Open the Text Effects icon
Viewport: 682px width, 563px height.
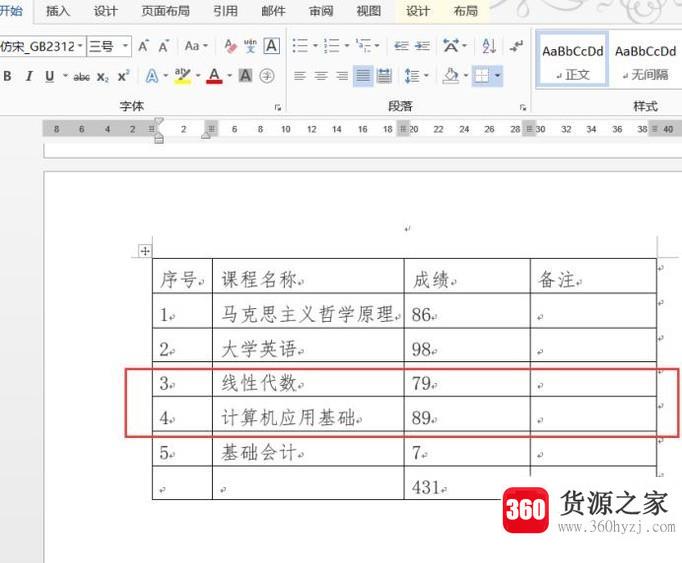[152, 77]
